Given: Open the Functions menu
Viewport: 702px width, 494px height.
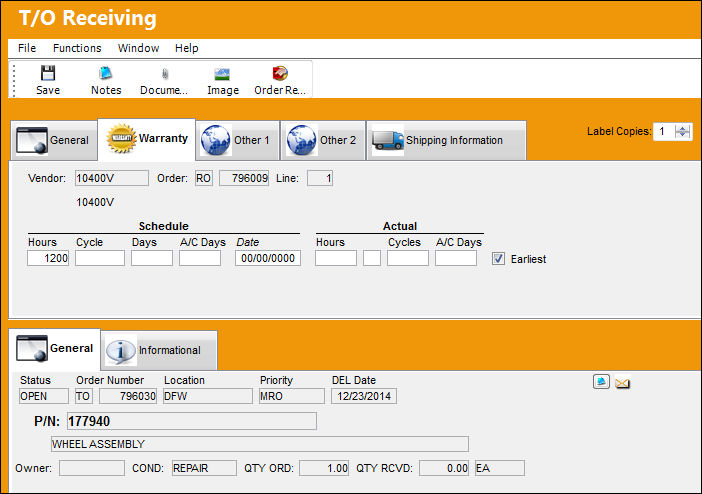Looking at the screenshot, I should pos(77,48).
